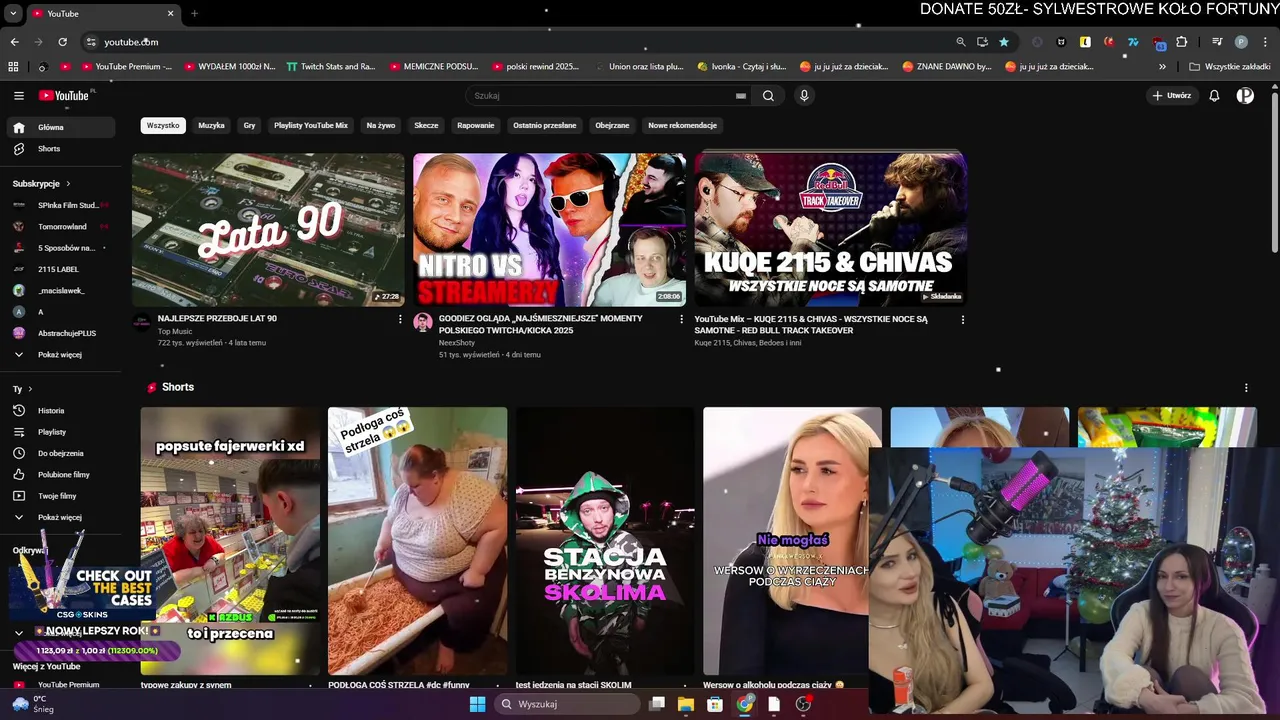Screen dimensions: 1280x720
Task: Open more options for NAJLEPSZE PRZEBOJE LAT 90
Action: (401, 319)
